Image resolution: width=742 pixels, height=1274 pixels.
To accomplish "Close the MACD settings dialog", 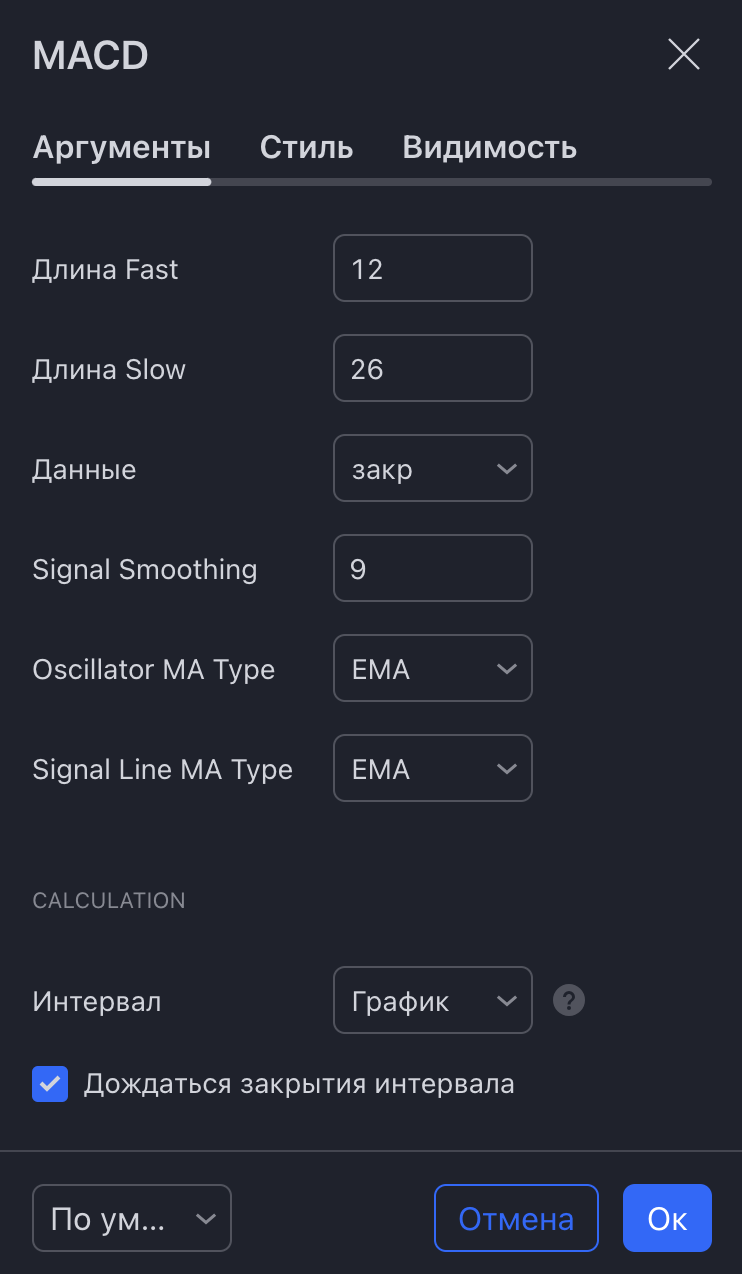I will 684,55.
